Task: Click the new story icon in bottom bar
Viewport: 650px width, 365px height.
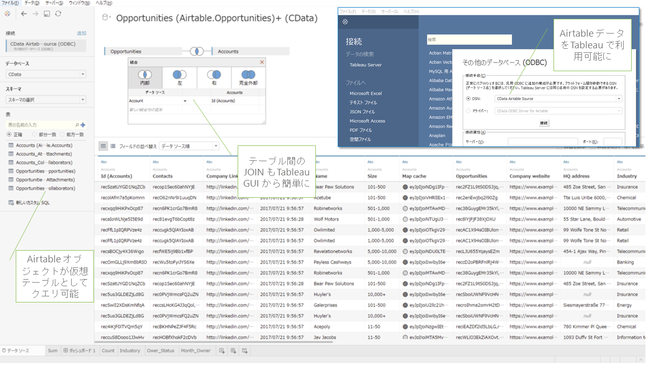Action: tap(245, 351)
